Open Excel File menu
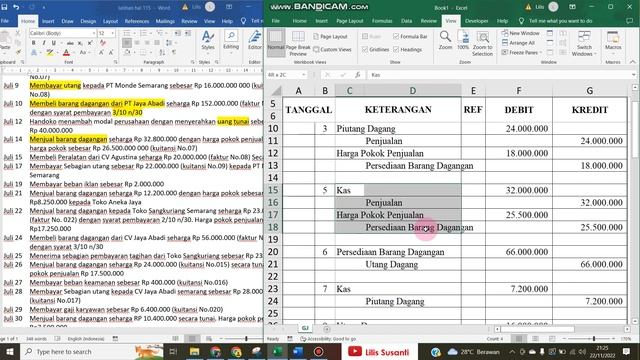This screenshot has width=640, height=360. point(276,21)
